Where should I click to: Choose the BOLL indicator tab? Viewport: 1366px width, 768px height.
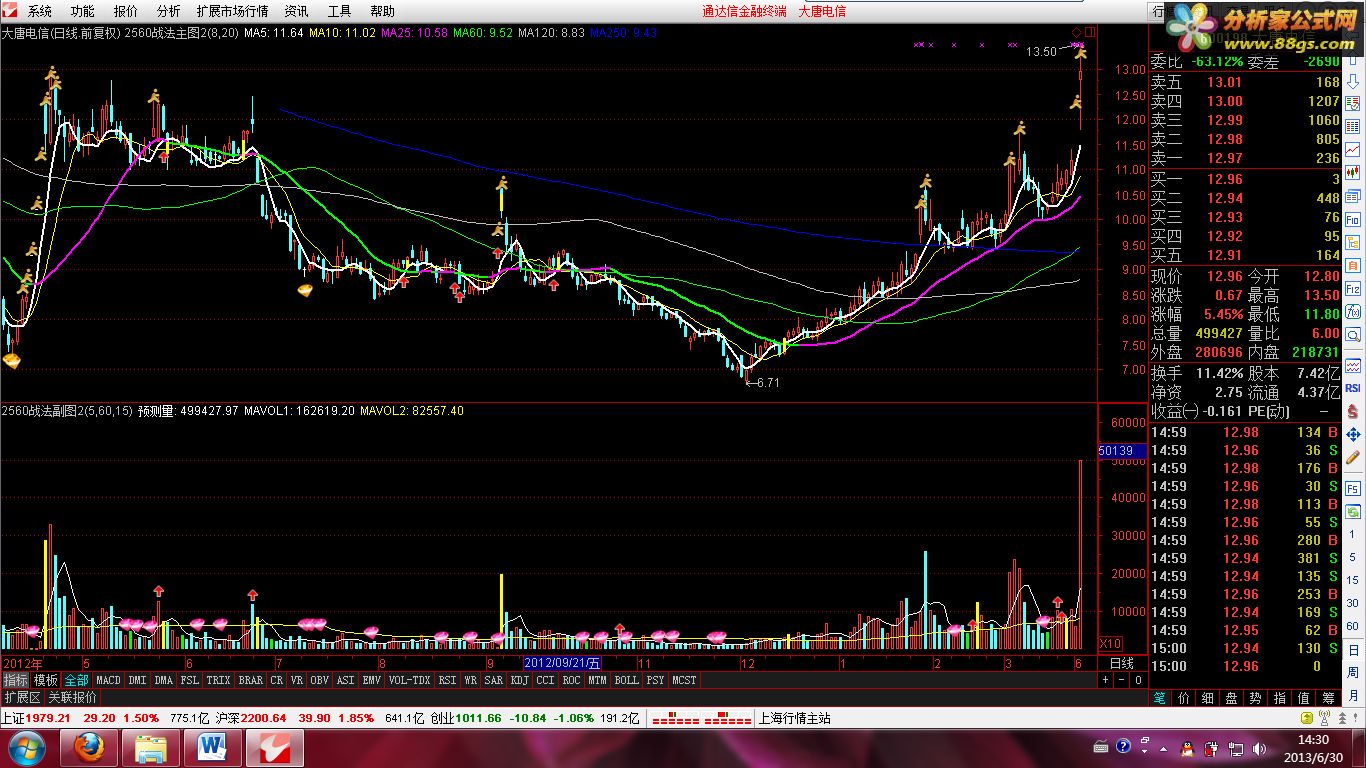pos(626,680)
